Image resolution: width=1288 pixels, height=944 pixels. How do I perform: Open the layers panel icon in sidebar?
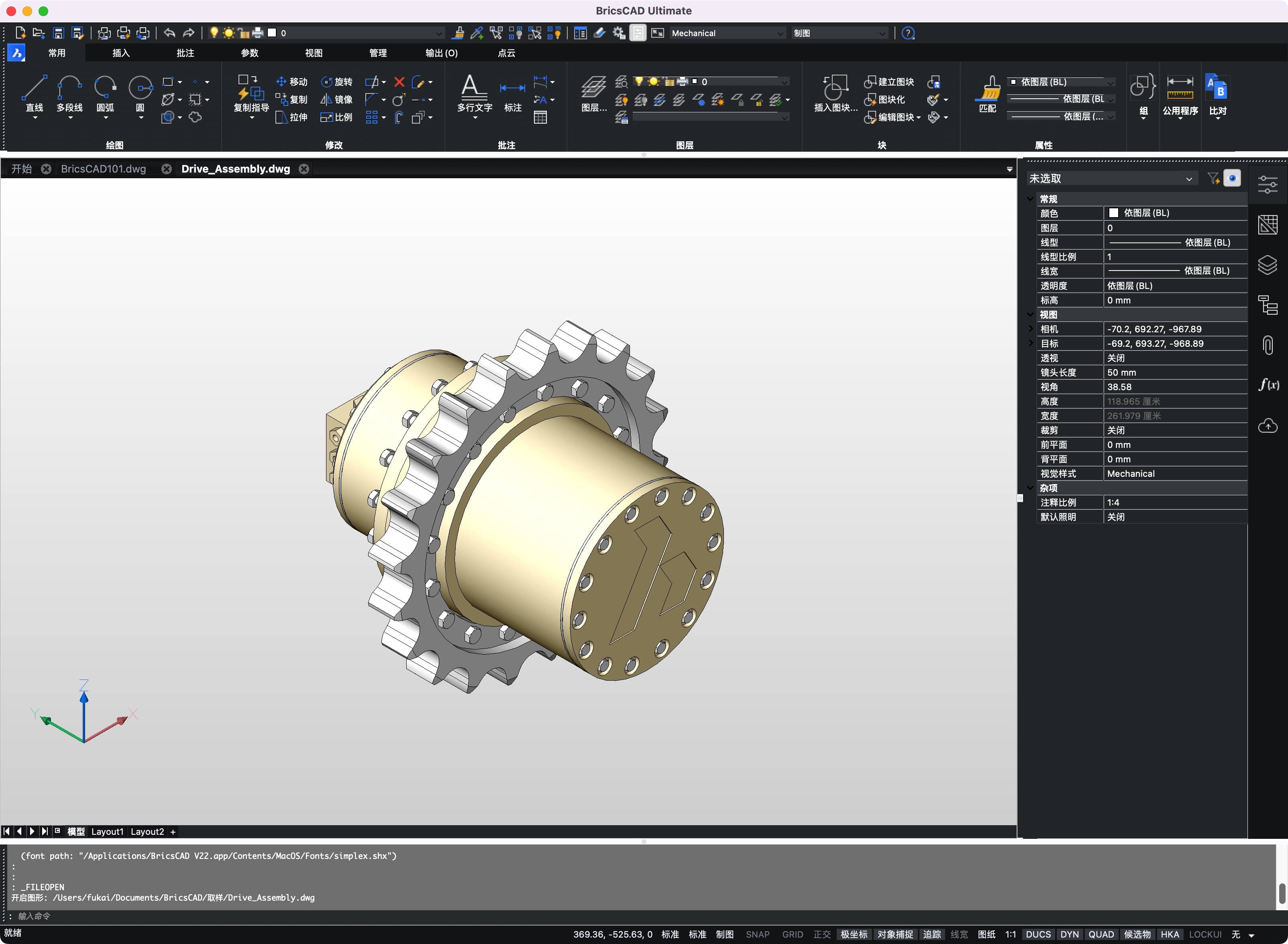(x=1268, y=264)
